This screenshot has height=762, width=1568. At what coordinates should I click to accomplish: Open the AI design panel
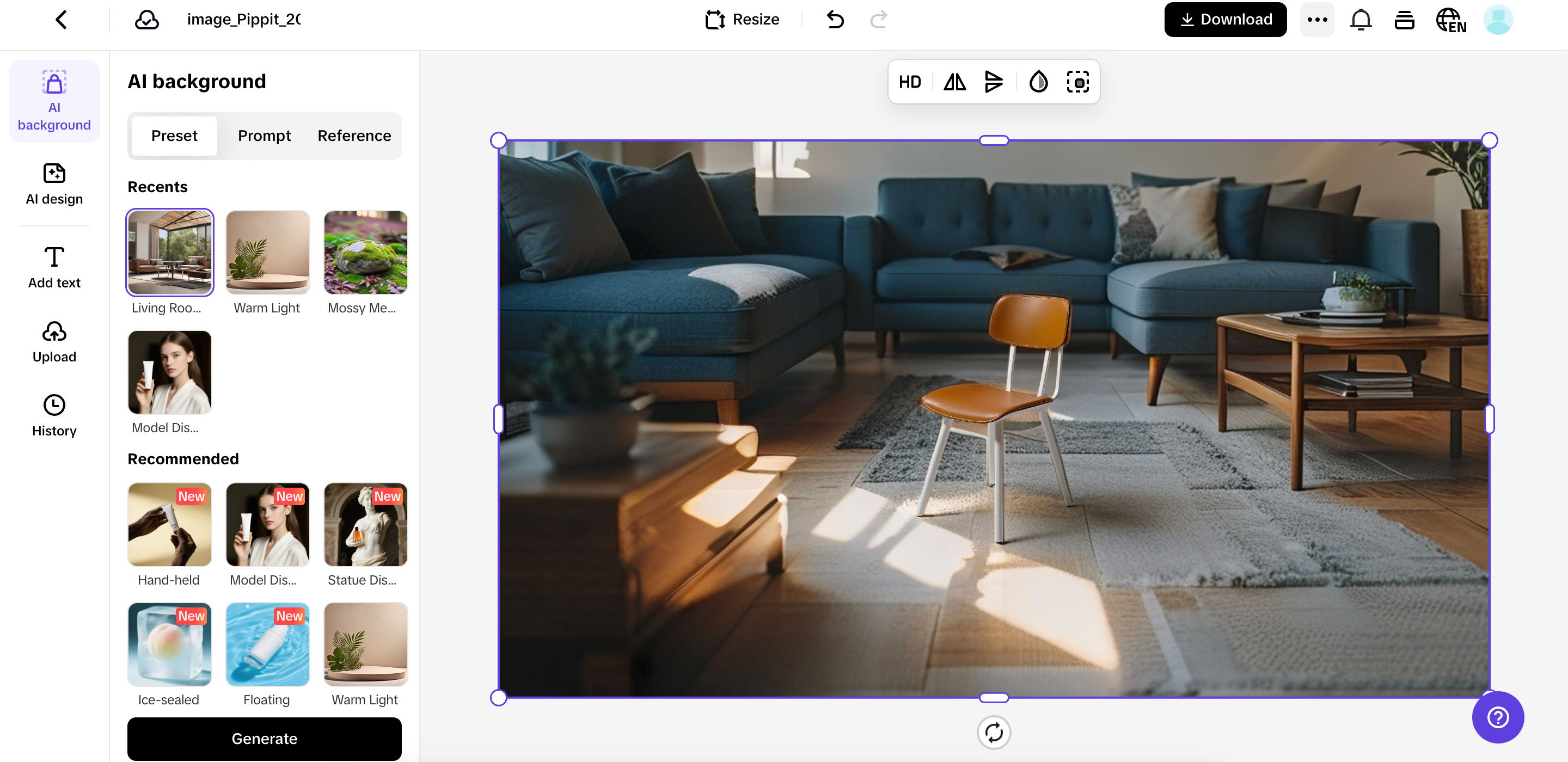tap(53, 182)
